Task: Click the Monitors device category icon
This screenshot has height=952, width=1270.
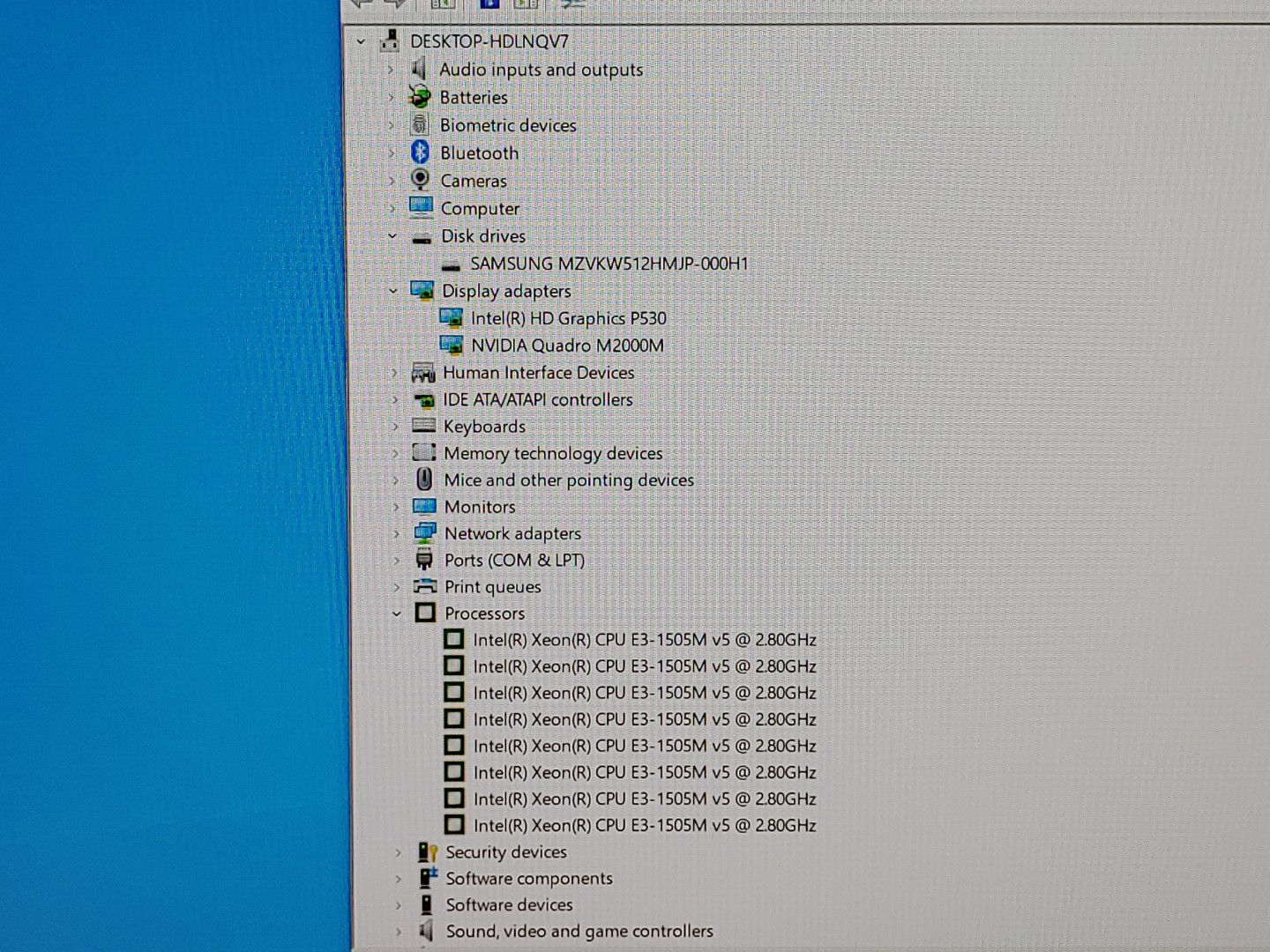Action: click(x=424, y=507)
